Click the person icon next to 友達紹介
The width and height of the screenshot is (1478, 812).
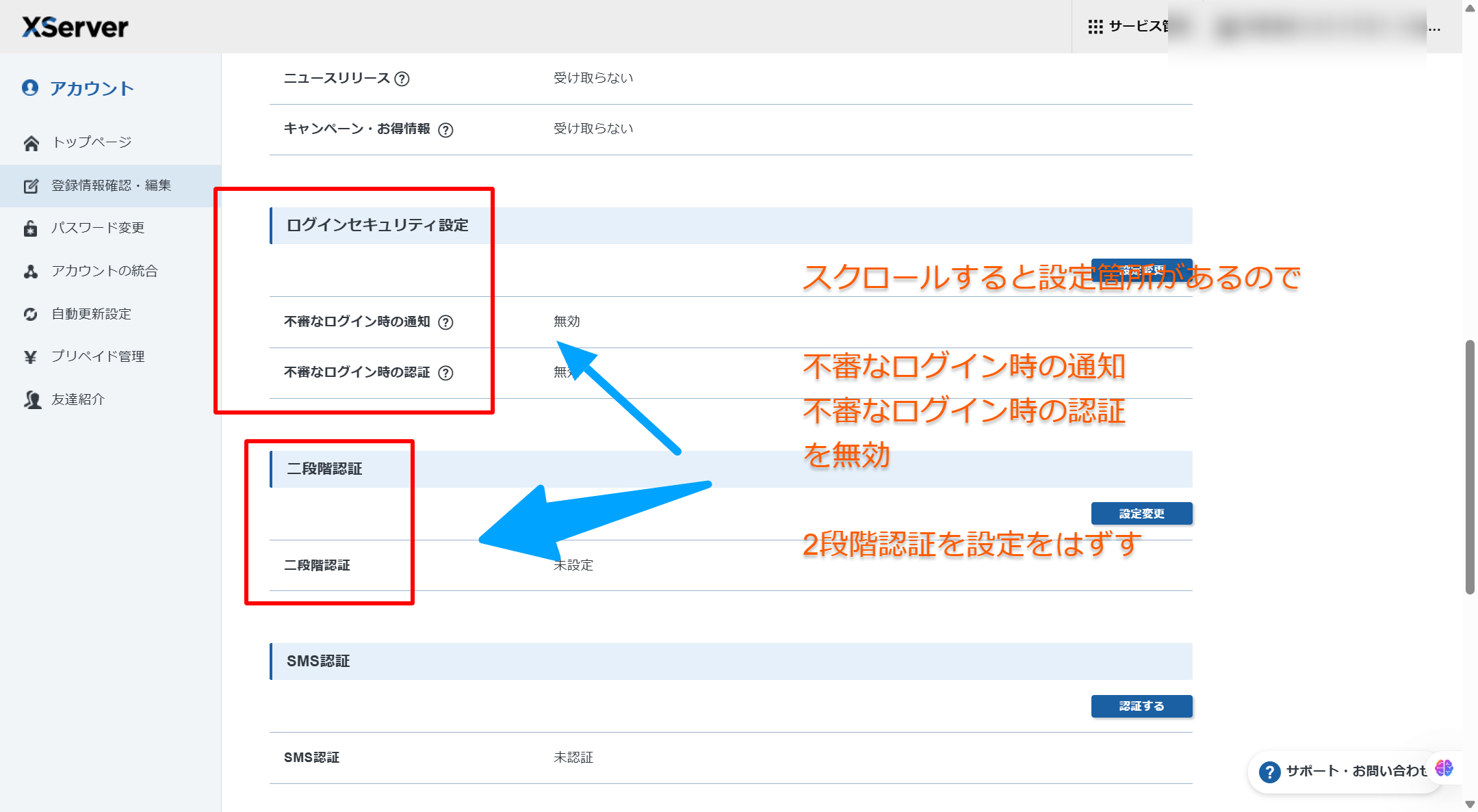pyautogui.click(x=32, y=400)
